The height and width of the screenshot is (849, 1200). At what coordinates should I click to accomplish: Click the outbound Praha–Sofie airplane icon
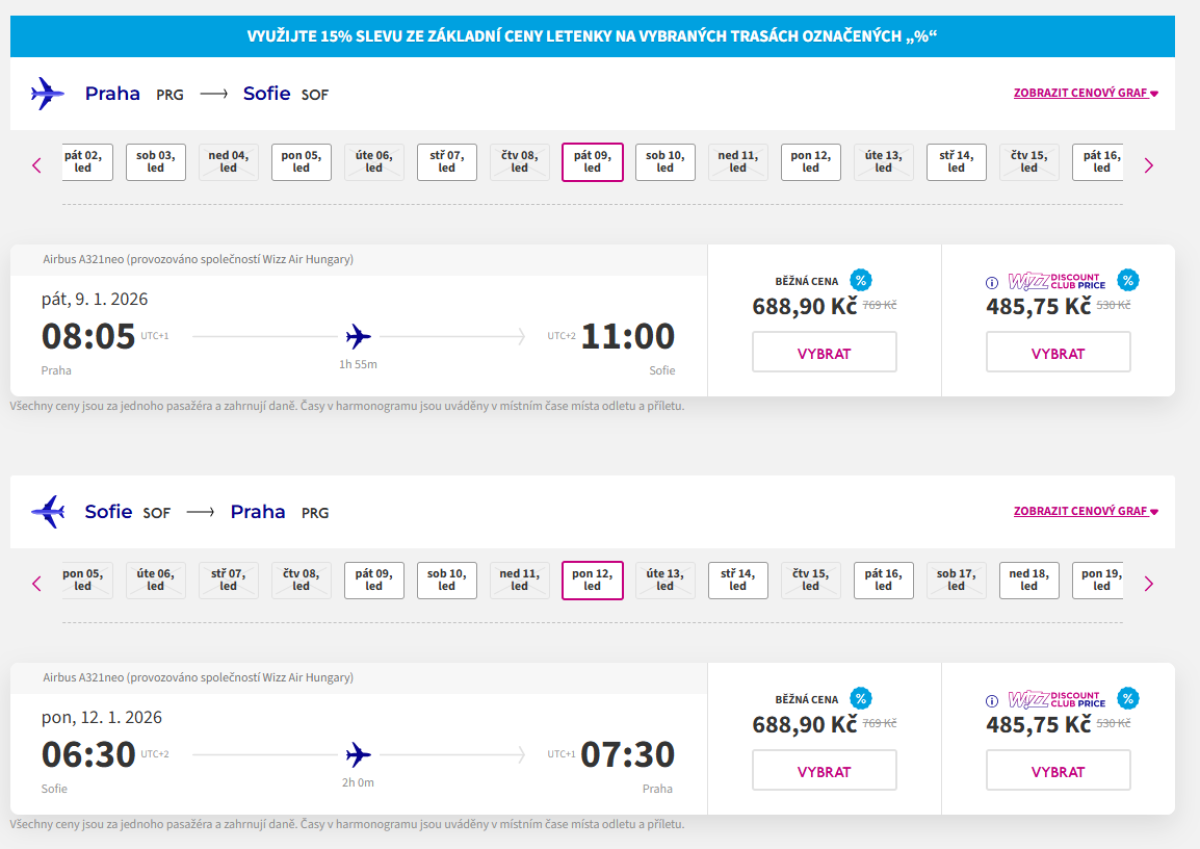pyautogui.click(x=47, y=94)
